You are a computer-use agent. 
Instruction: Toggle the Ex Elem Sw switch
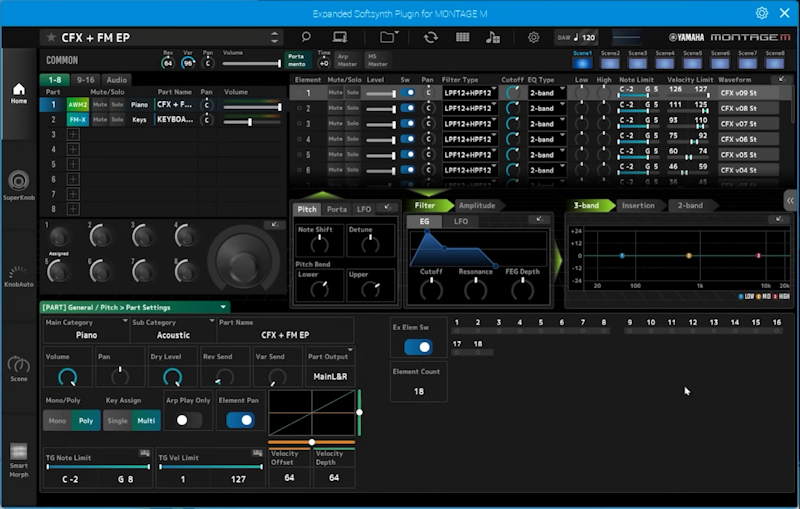click(x=418, y=347)
